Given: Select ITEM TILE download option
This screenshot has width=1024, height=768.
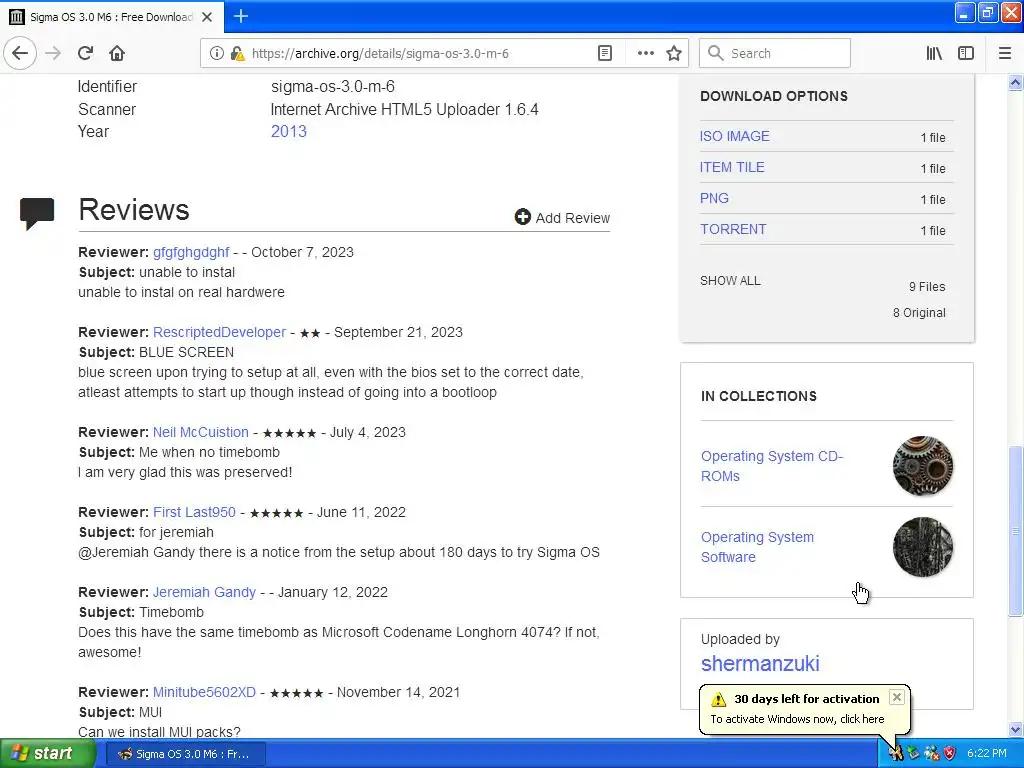Looking at the screenshot, I should (732, 167).
